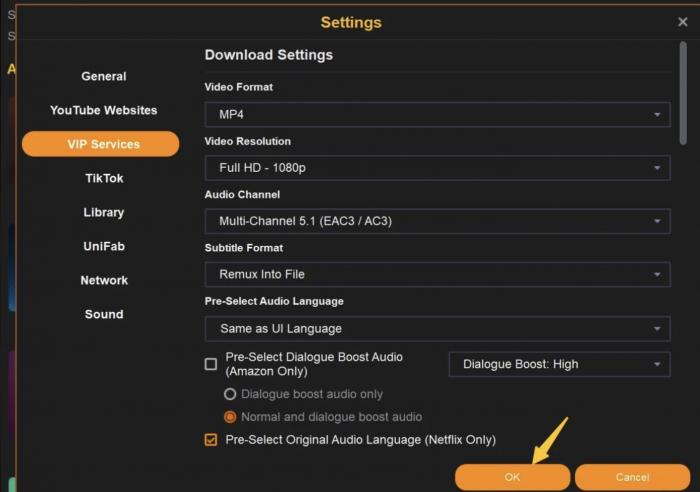Select Normal and dialogue boost audio radio
Viewport: 700px width, 492px height.
(230, 417)
